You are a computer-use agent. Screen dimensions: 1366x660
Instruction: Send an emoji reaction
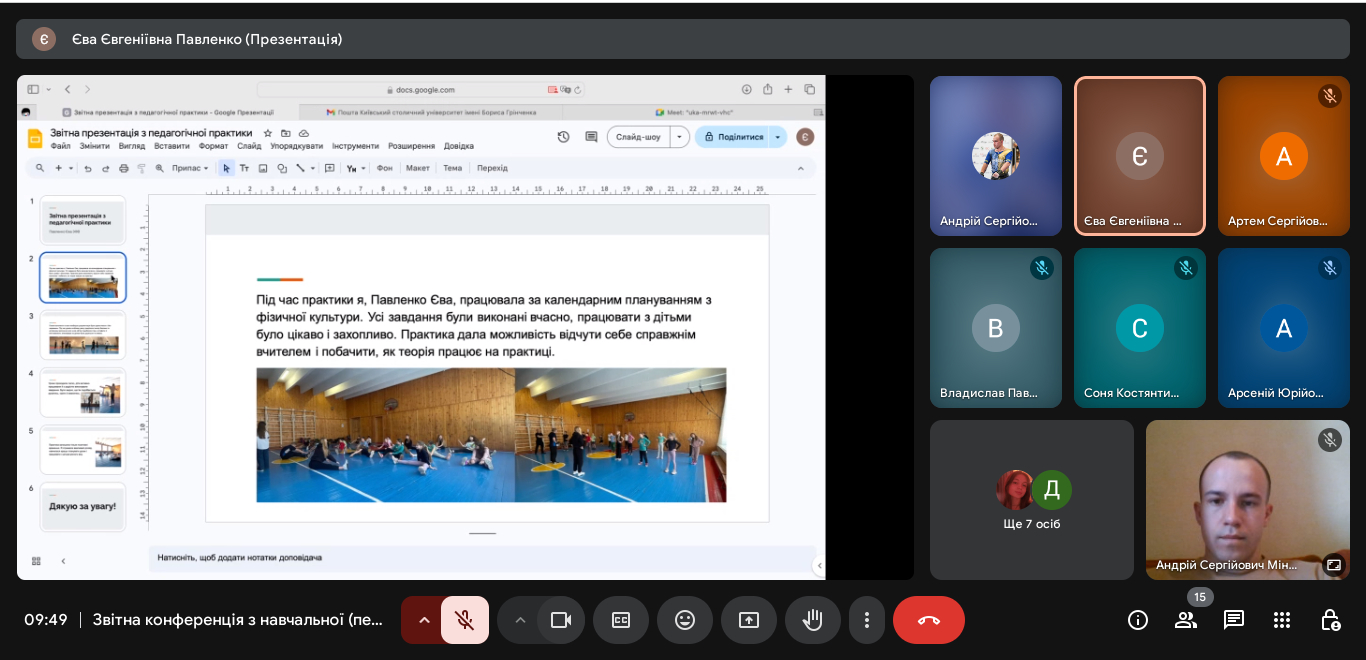tap(685, 620)
